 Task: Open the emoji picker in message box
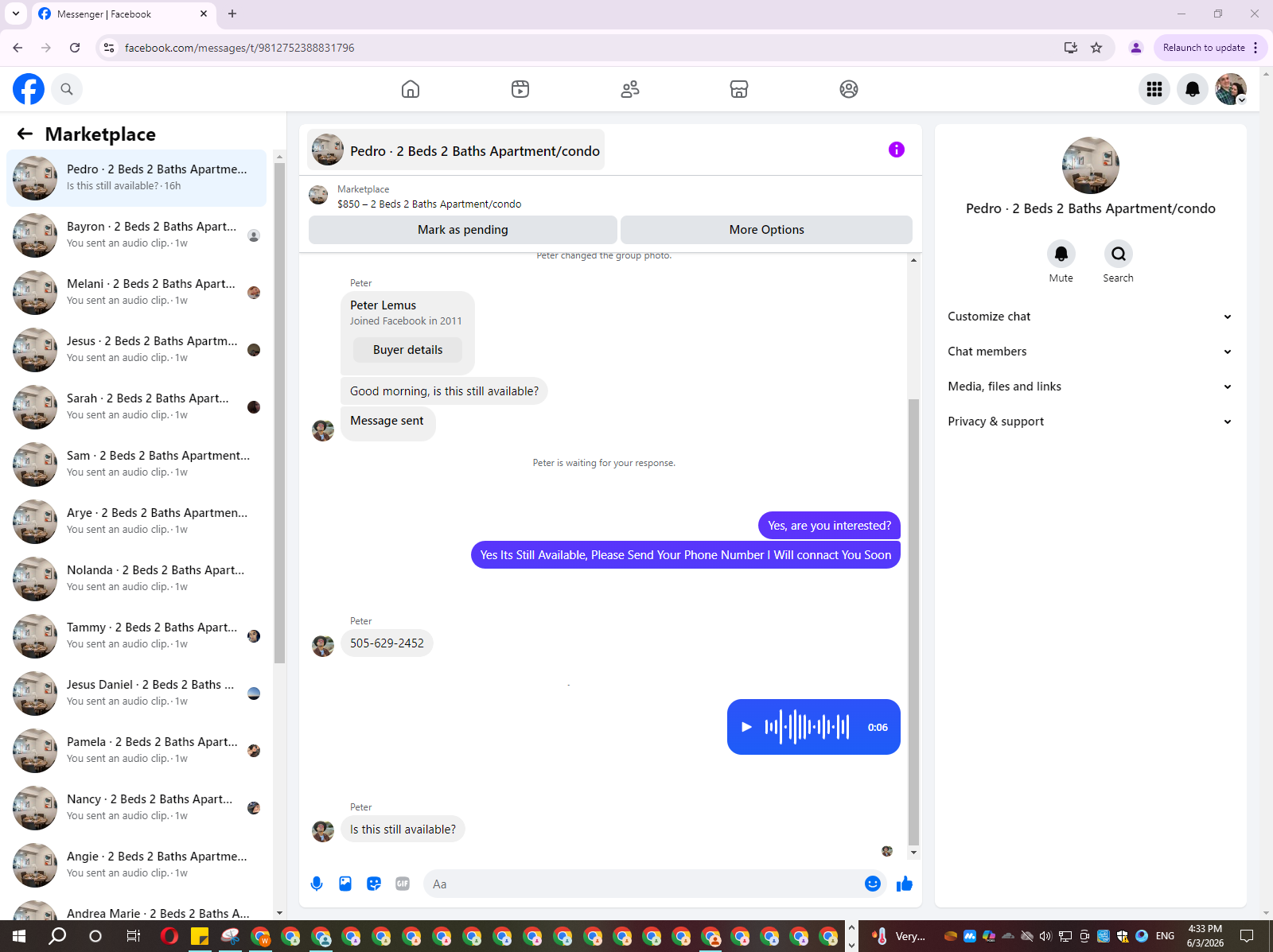[x=873, y=884]
